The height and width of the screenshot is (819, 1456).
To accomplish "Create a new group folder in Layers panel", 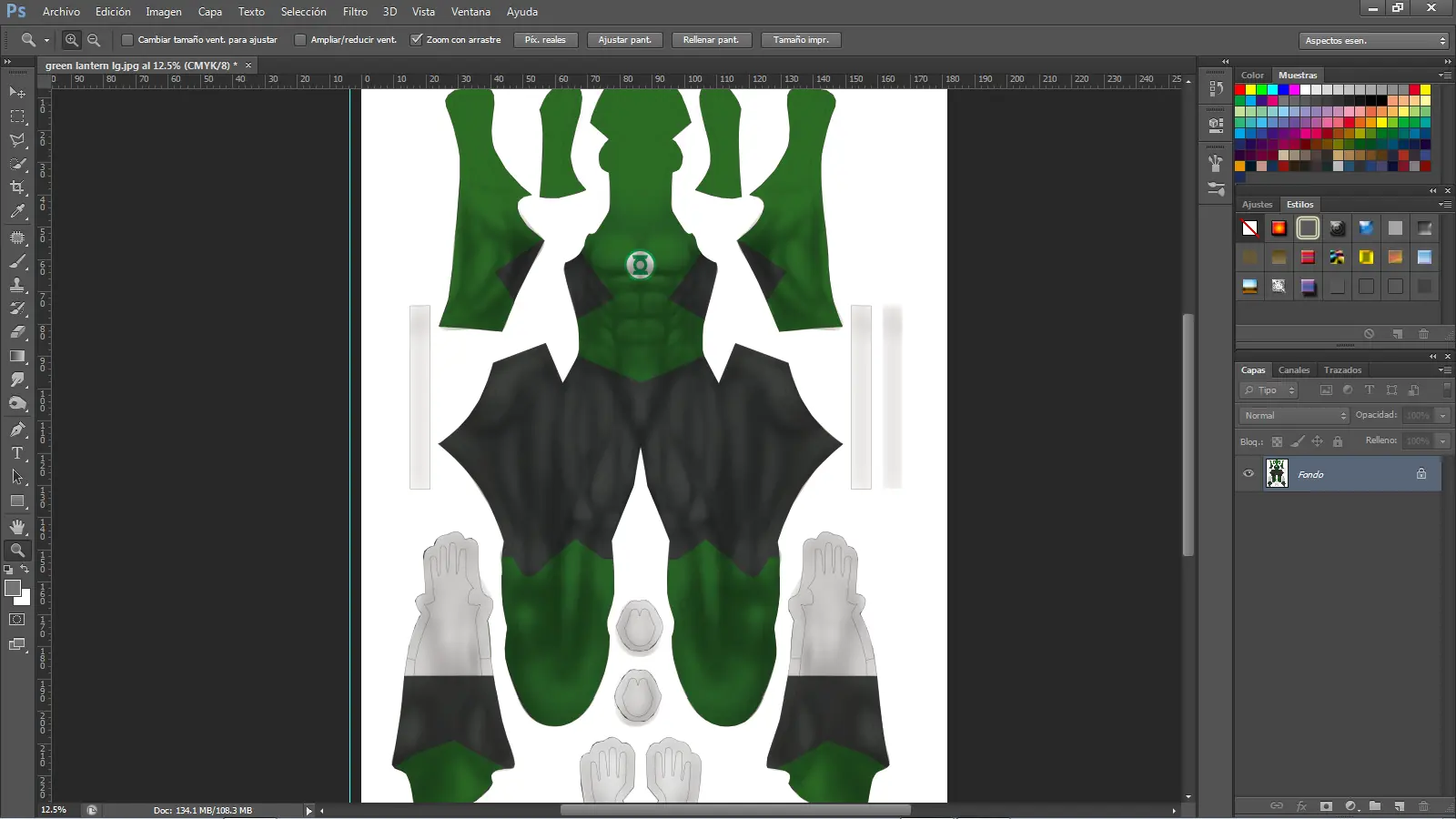I will pos(1375,806).
